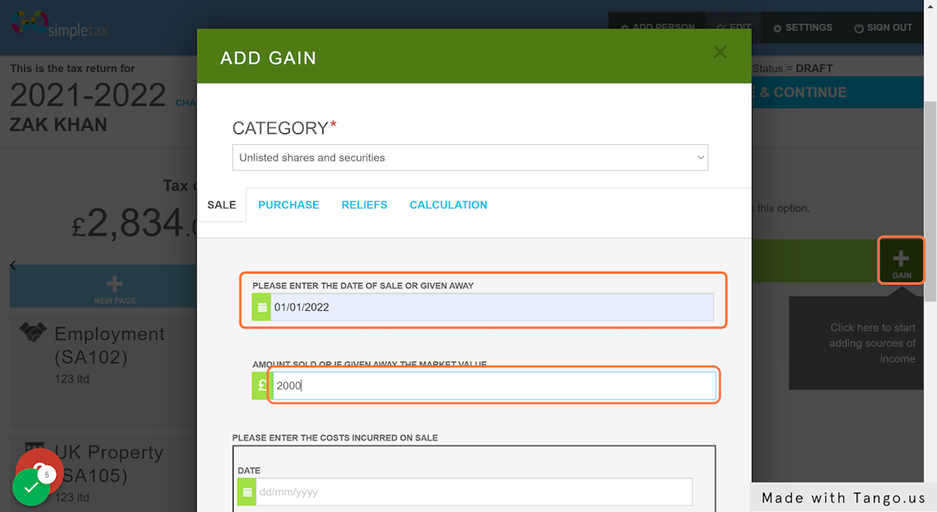Open the Calculation tab

pyautogui.click(x=448, y=205)
